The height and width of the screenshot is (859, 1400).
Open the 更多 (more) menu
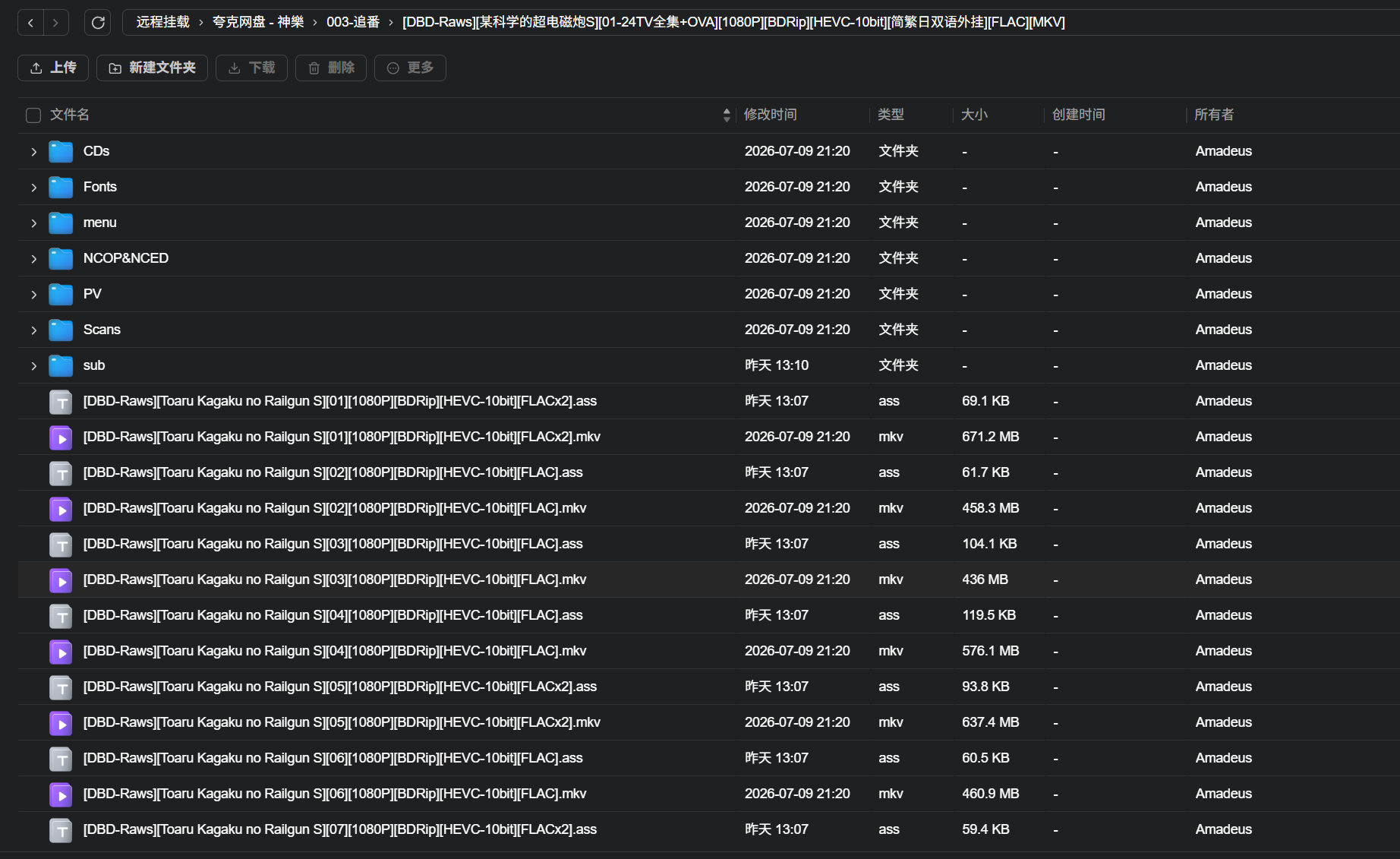coord(410,68)
